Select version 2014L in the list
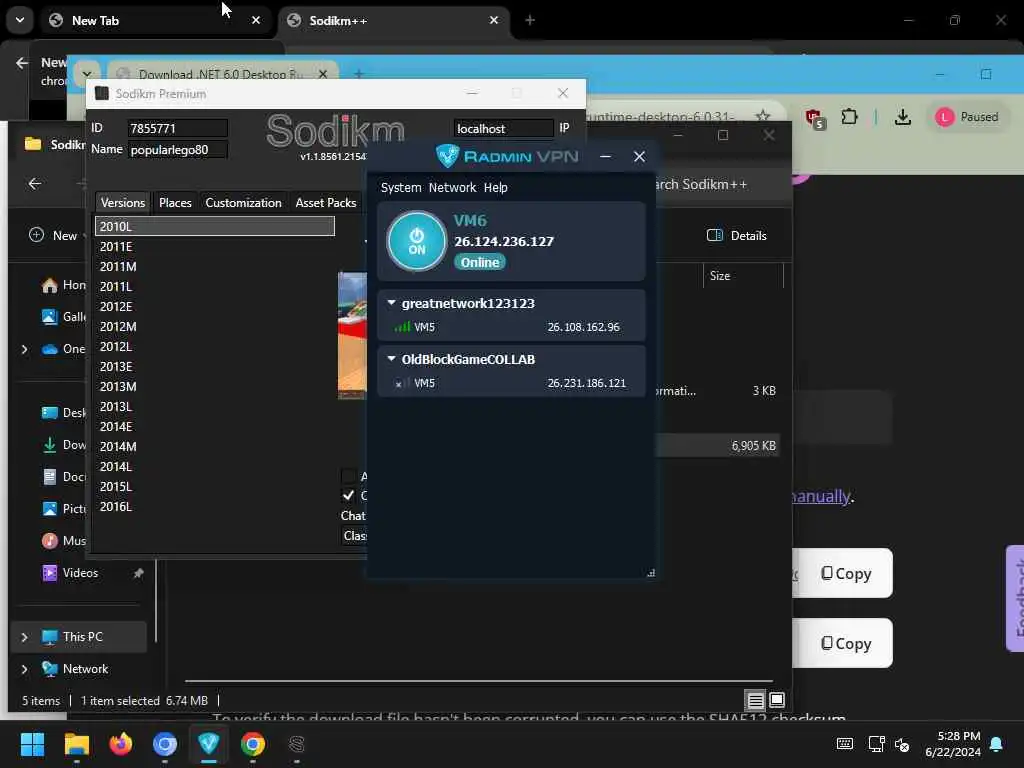The image size is (1024, 768). 215,466
